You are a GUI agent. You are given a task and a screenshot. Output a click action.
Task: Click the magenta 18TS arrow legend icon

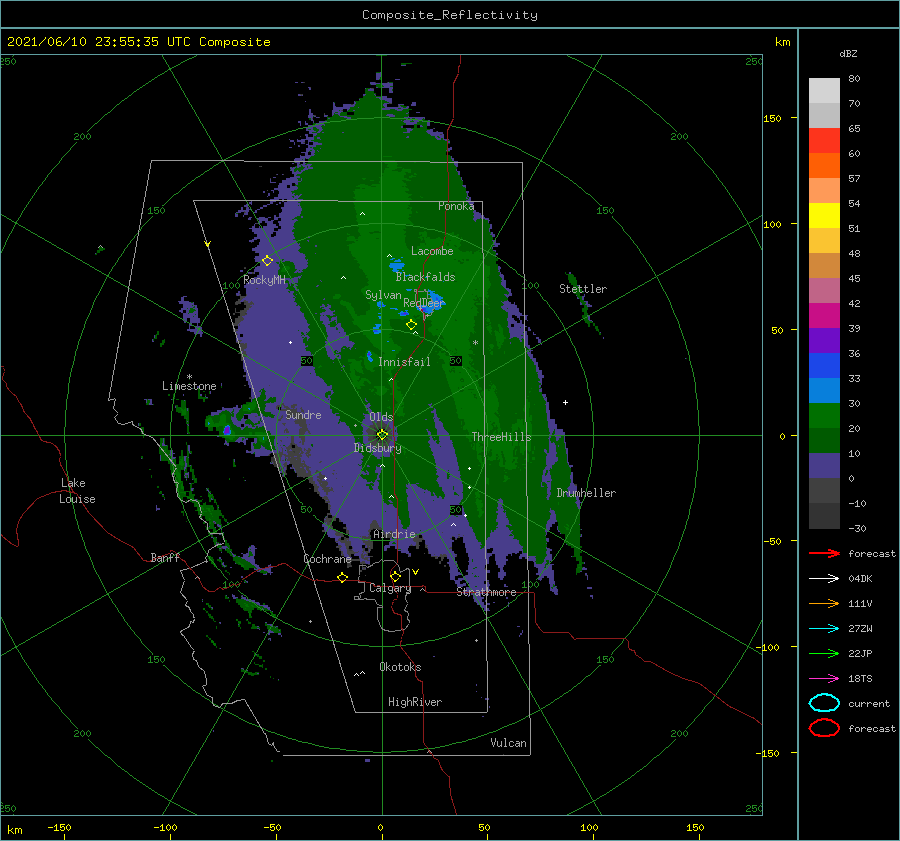824,679
